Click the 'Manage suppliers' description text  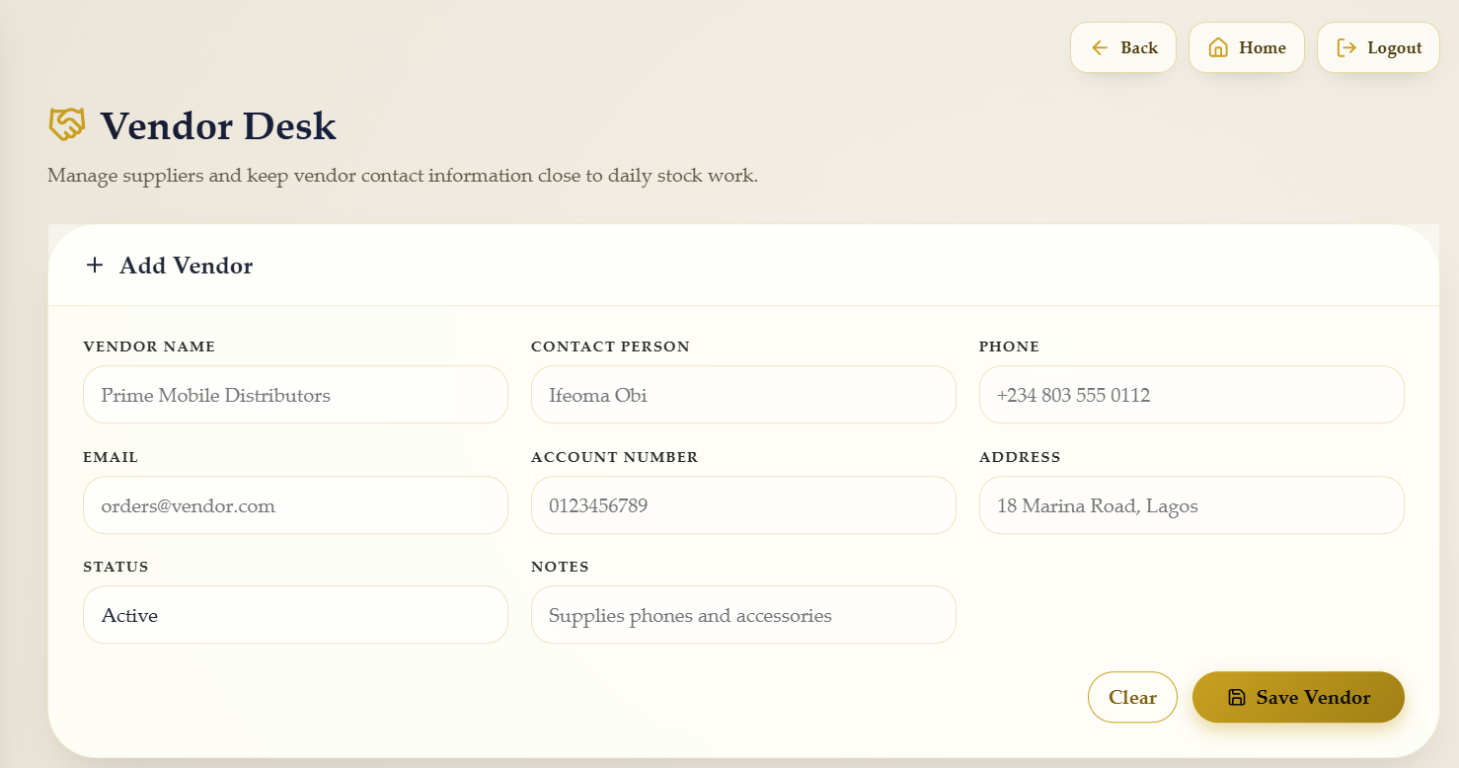tap(402, 176)
